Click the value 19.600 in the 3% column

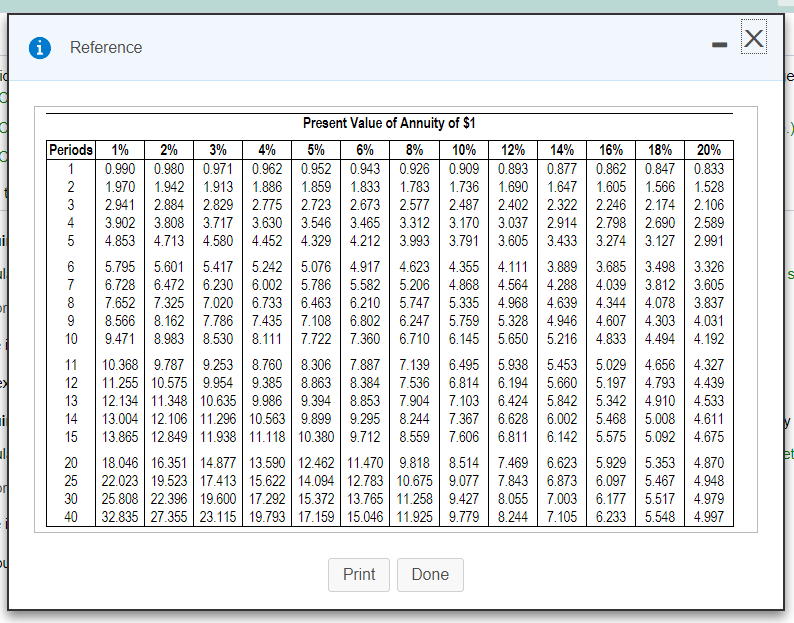click(x=218, y=499)
